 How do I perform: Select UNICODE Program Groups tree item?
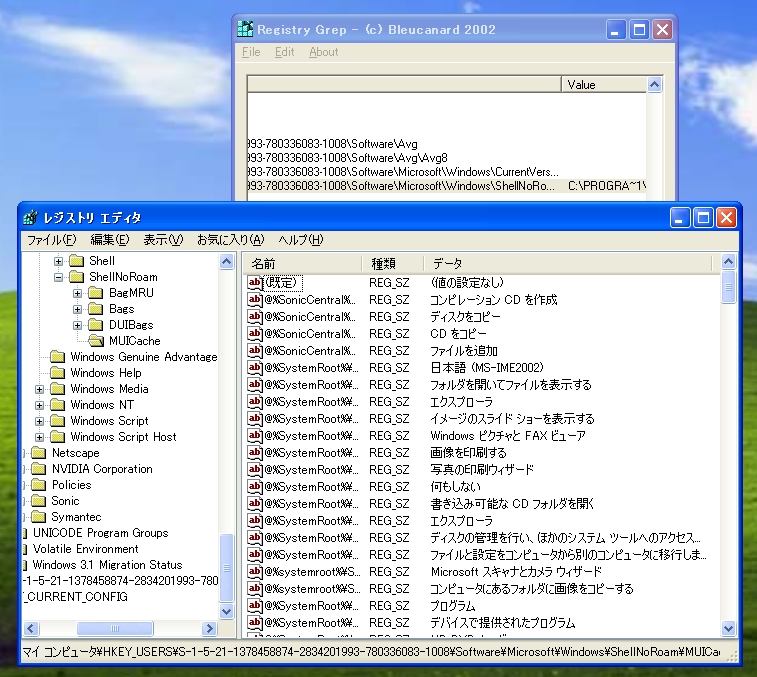point(100,533)
